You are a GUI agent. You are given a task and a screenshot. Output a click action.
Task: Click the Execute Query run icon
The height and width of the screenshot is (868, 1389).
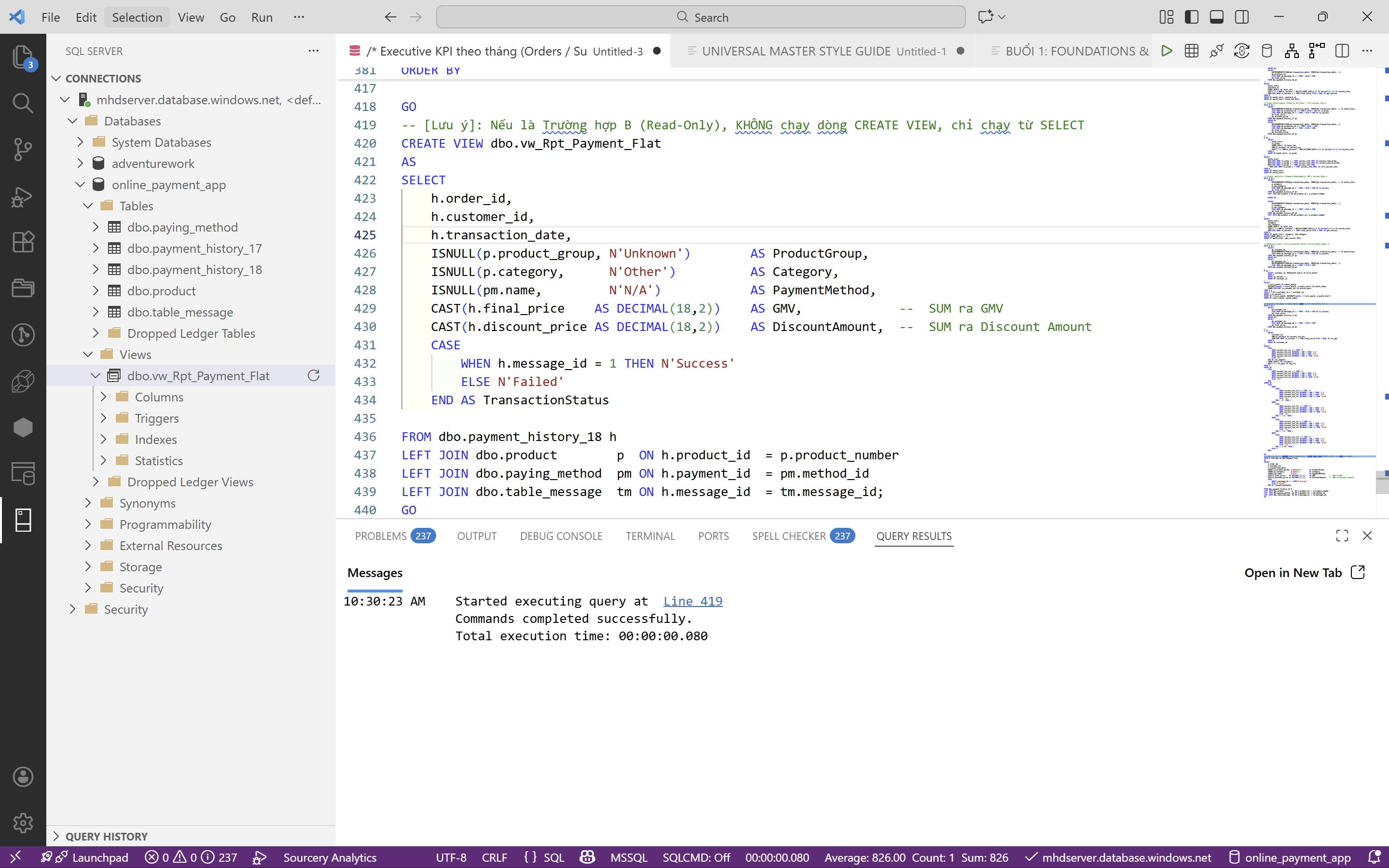1166,51
